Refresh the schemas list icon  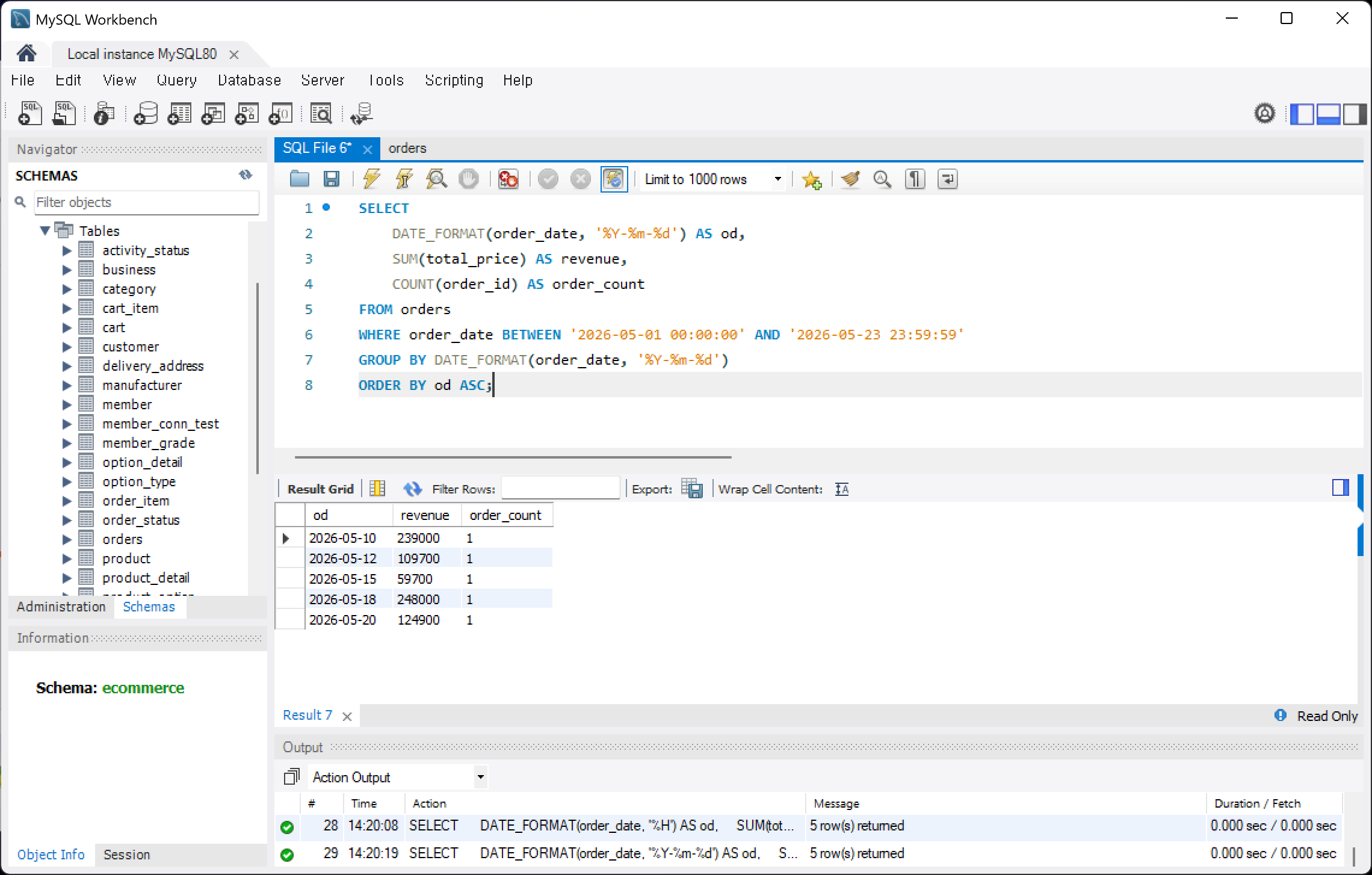click(x=246, y=175)
